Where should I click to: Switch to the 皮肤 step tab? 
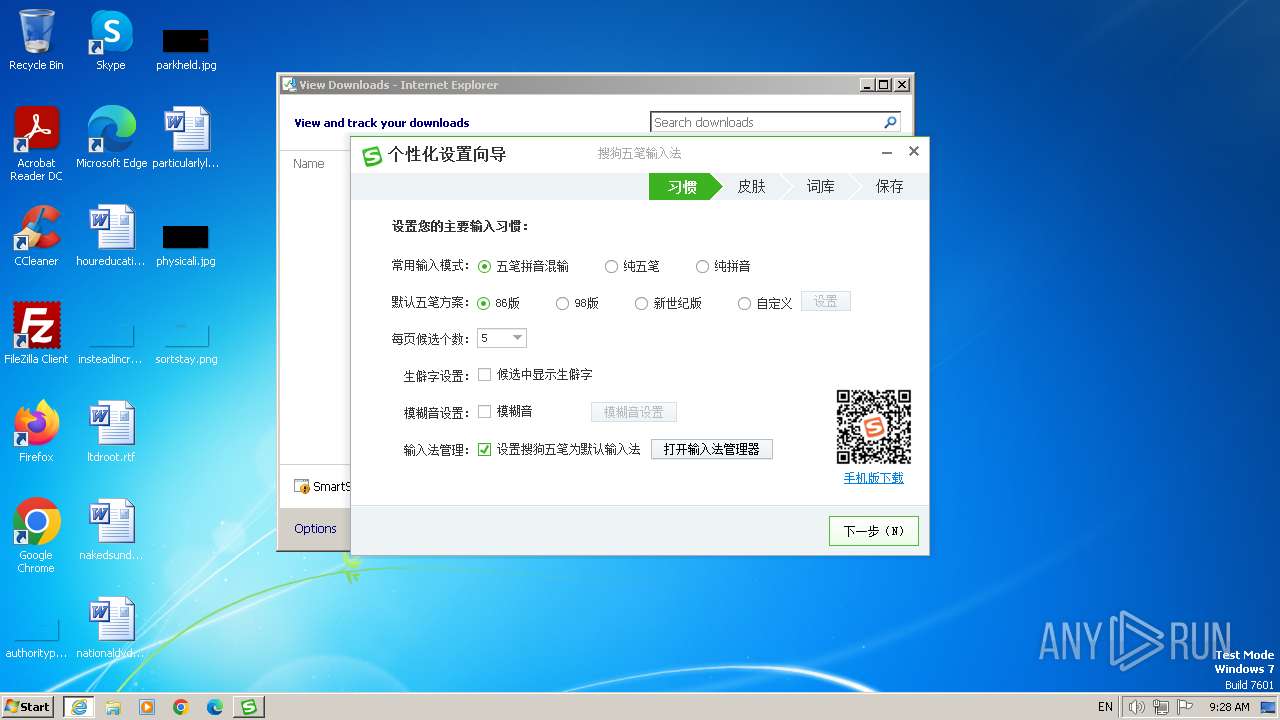[x=751, y=186]
